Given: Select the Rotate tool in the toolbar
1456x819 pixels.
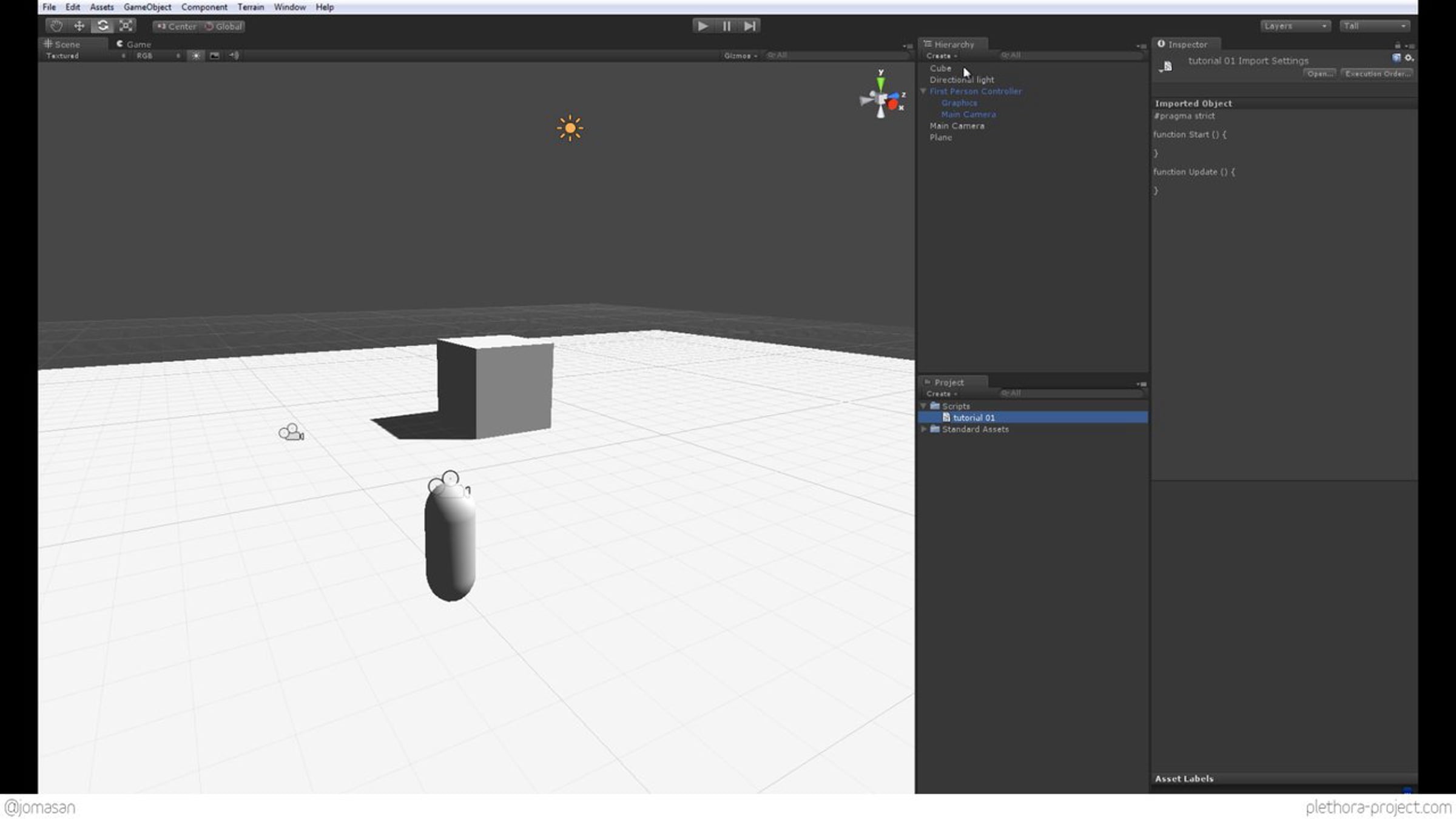Looking at the screenshot, I should click(x=103, y=25).
